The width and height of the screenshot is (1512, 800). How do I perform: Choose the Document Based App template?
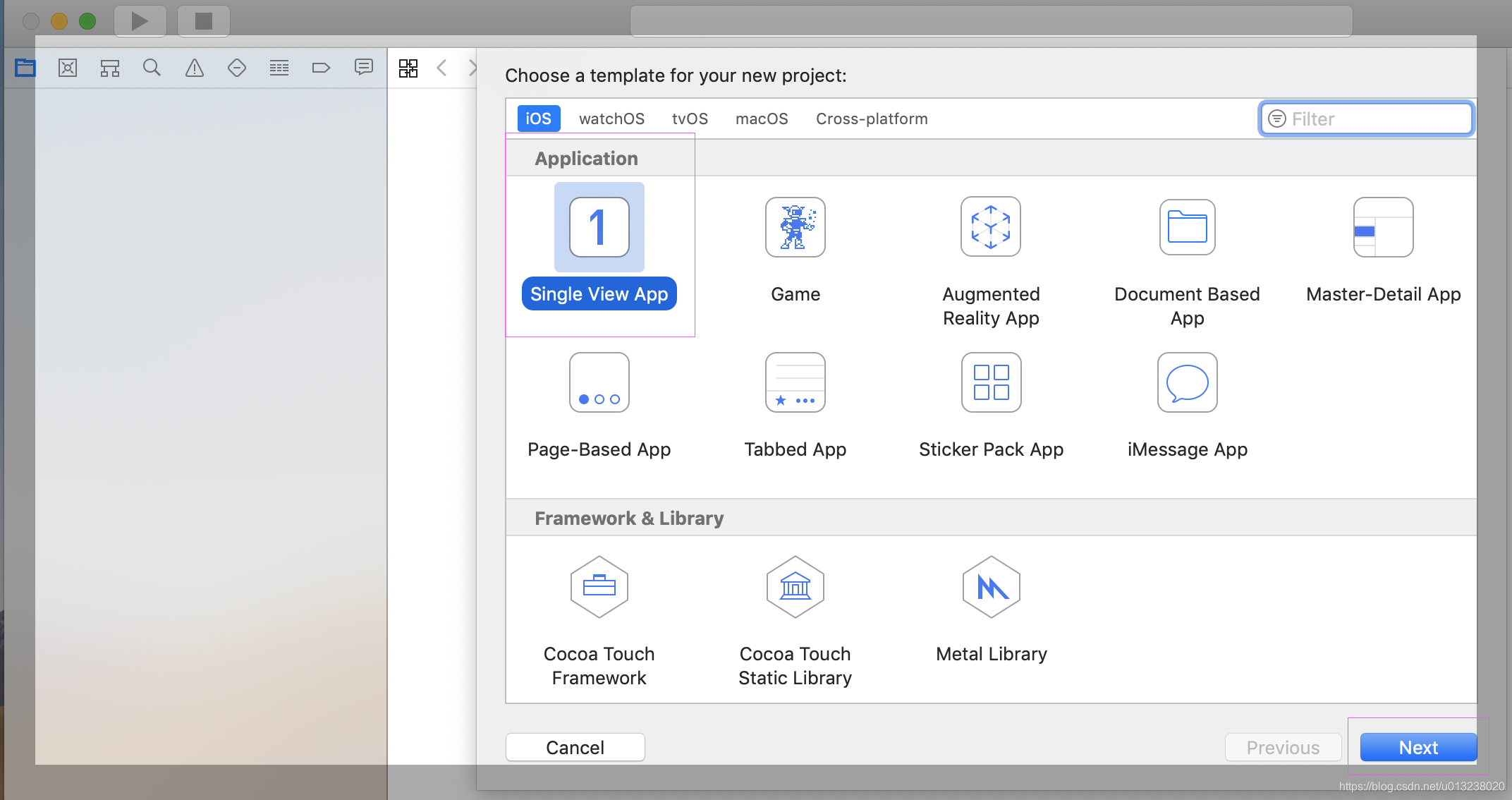(1188, 227)
